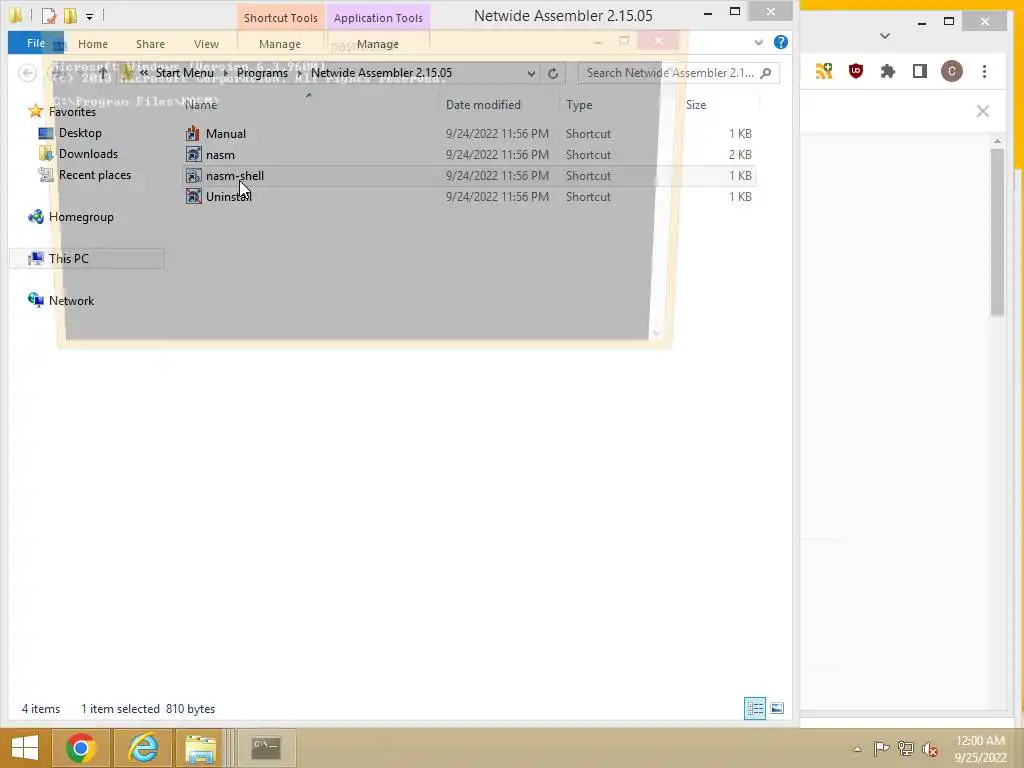Open Google Chrome from the taskbar
1024x768 pixels.
pyautogui.click(x=80, y=748)
